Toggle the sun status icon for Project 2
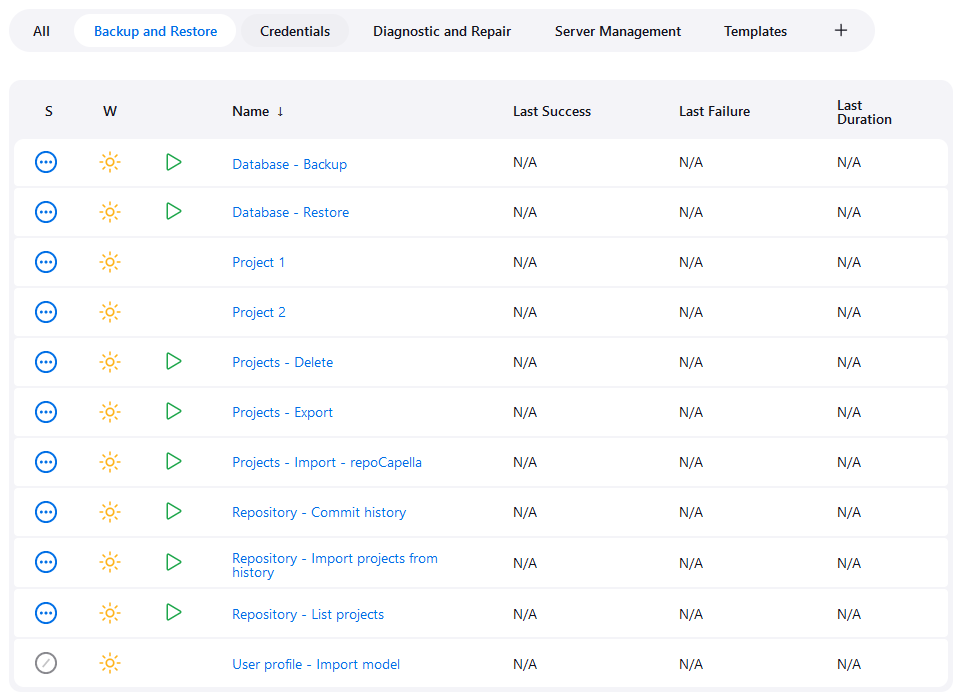The width and height of the screenshot is (956, 695). click(x=110, y=312)
